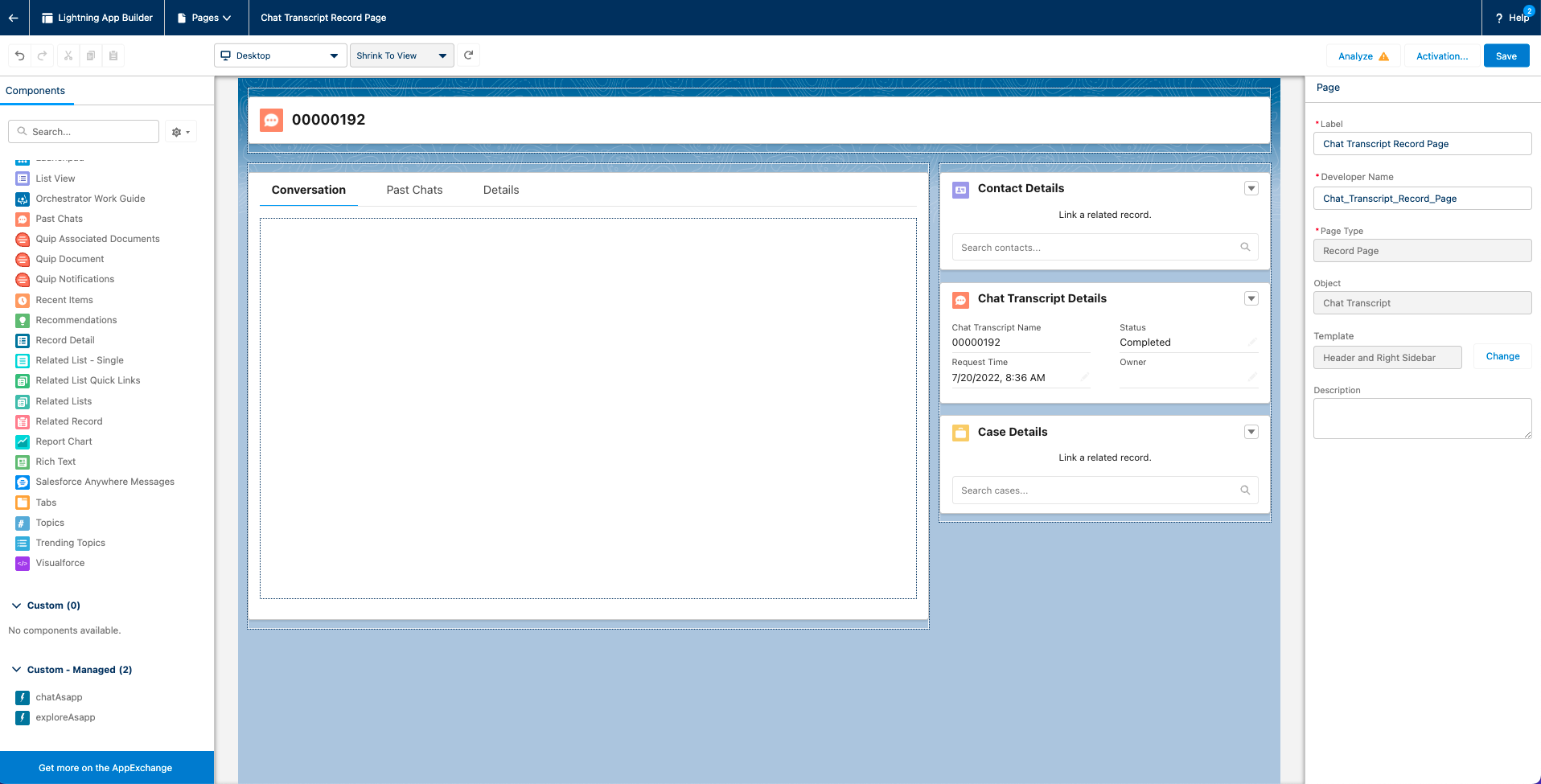Image resolution: width=1541 pixels, height=784 pixels.
Task: Click the Developer Name input field
Action: 1422,199
